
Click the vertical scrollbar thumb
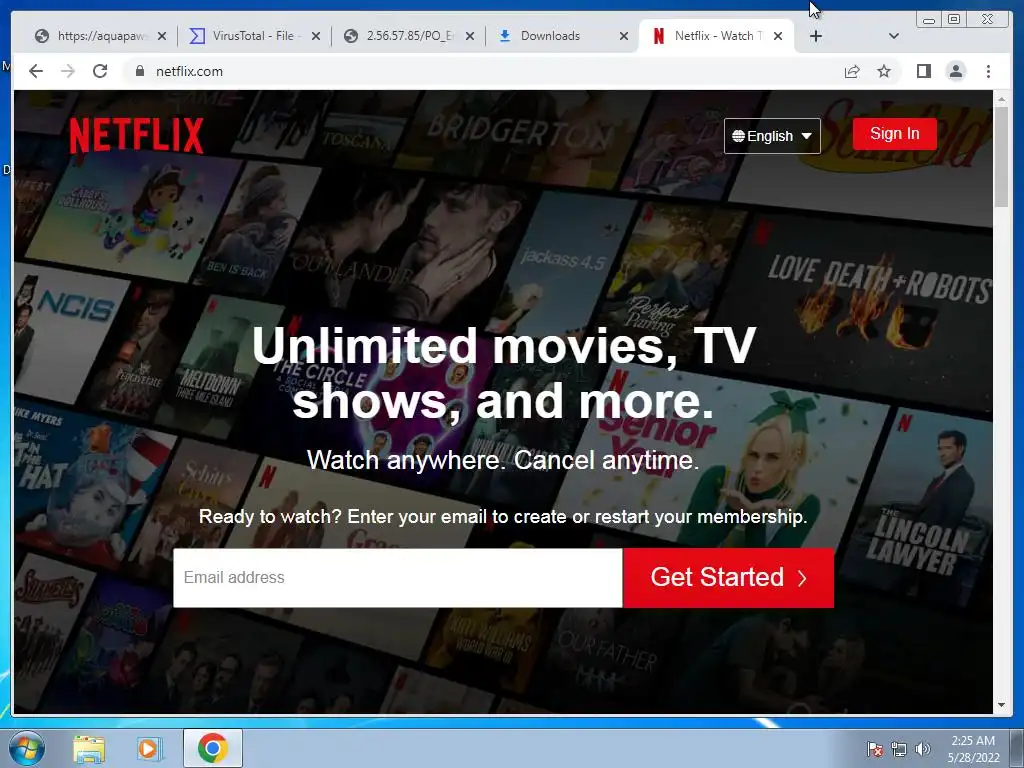[1001, 157]
